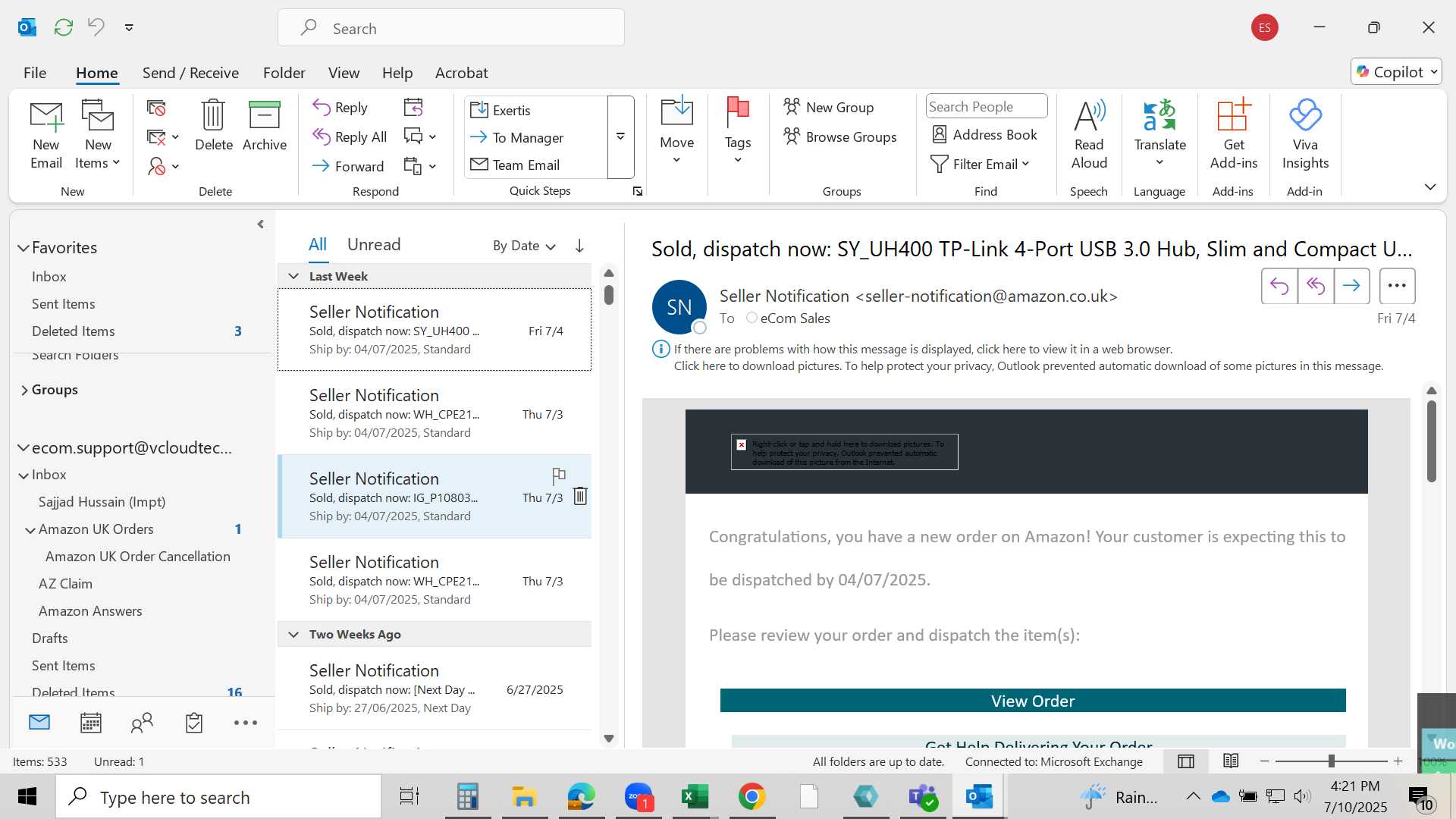Click the info bar to view in browser
The width and height of the screenshot is (1456, 819).
point(922,349)
